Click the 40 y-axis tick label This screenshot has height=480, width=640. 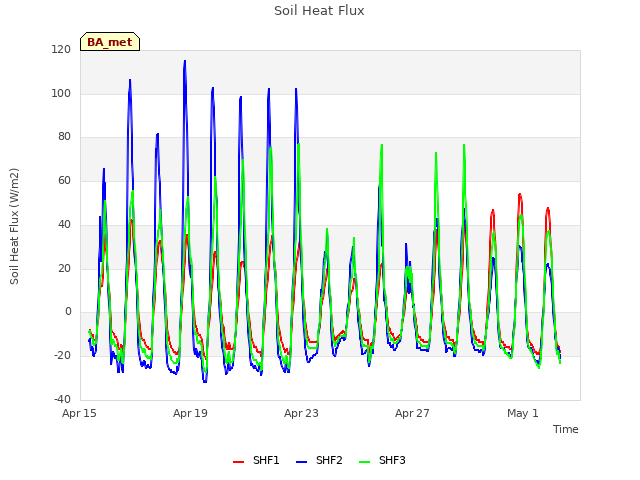click(x=64, y=224)
